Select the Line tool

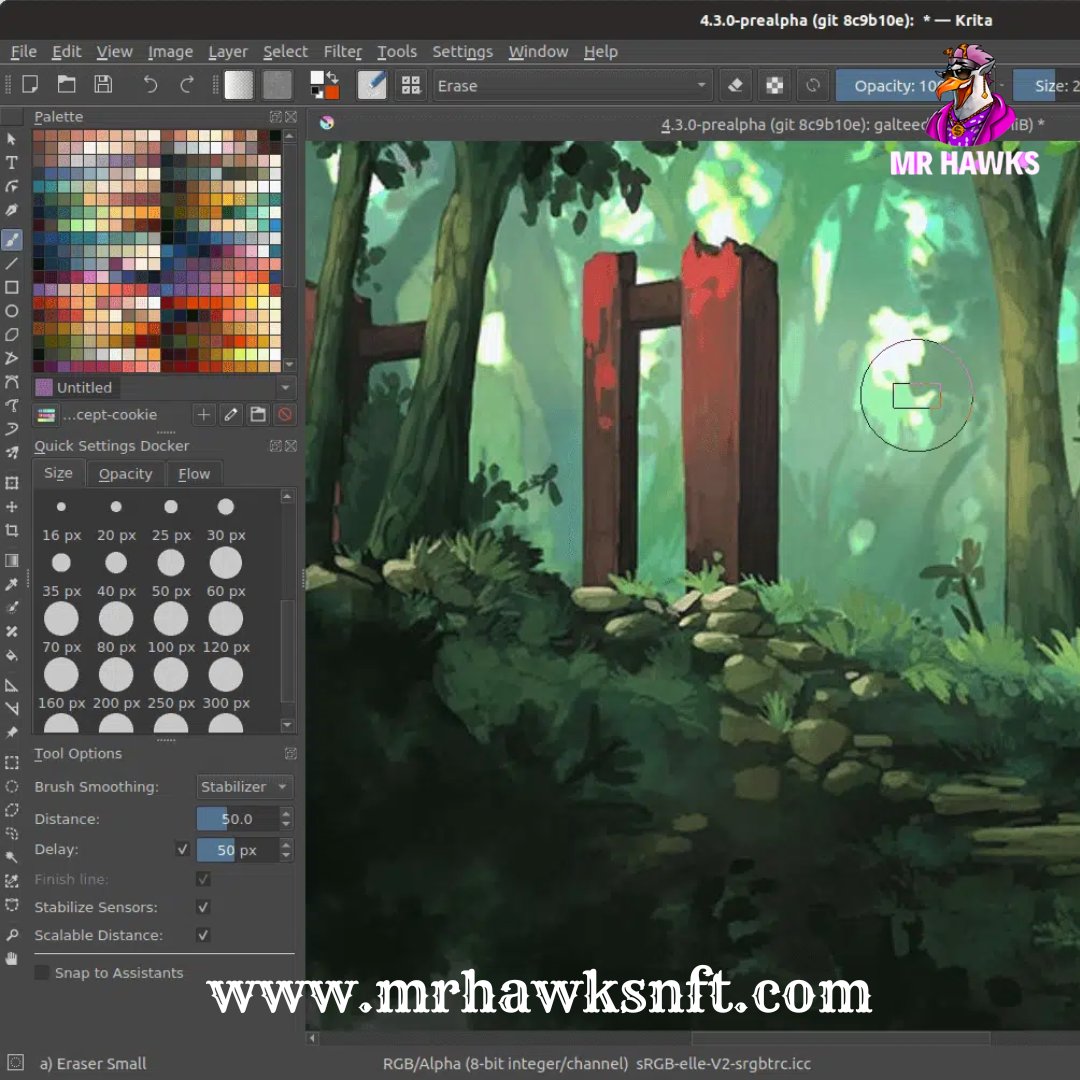12,264
